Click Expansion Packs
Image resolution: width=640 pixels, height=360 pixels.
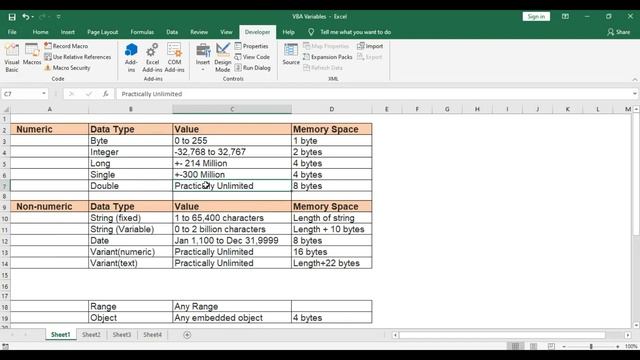coord(328,57)
